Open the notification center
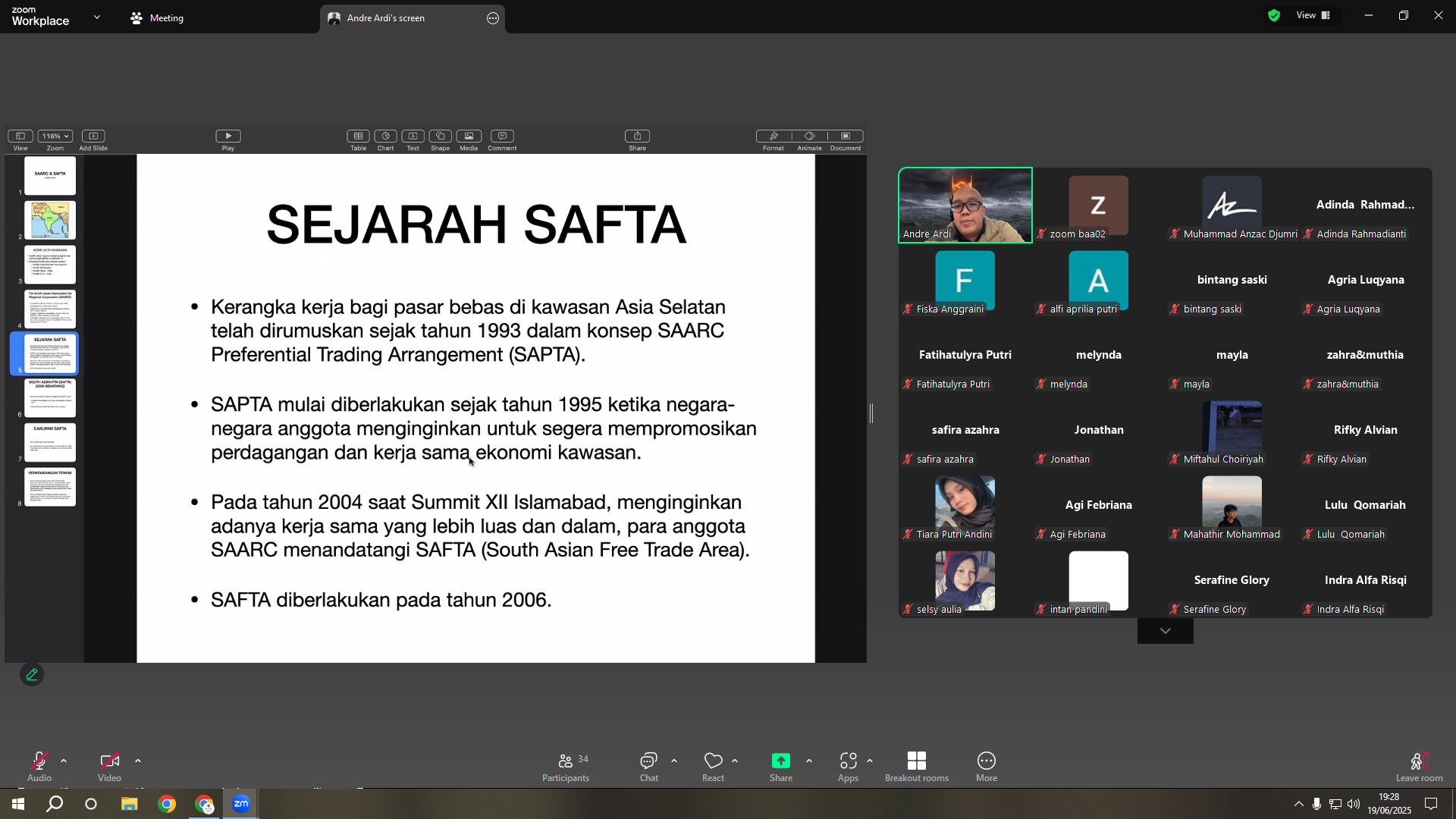Image resolution: width=1456 pixels, height=819 pixels. coord(1431,804)
